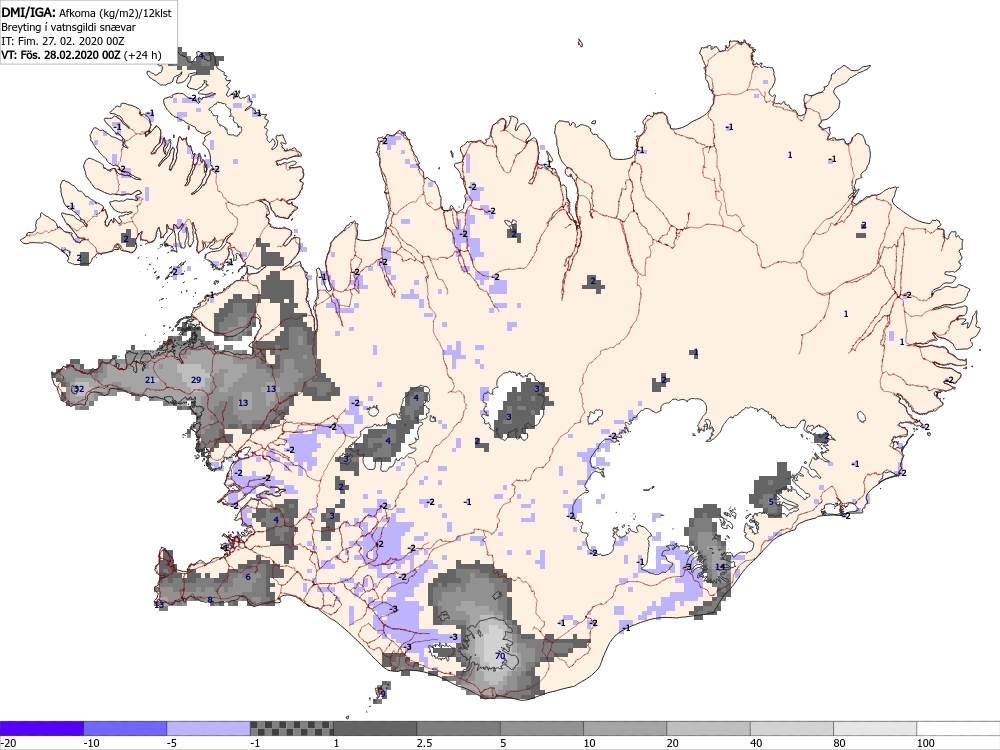Click the '29' value on the map
Image resolution: width=1000 pixels, height=750 pixels.
click(196, 380)
